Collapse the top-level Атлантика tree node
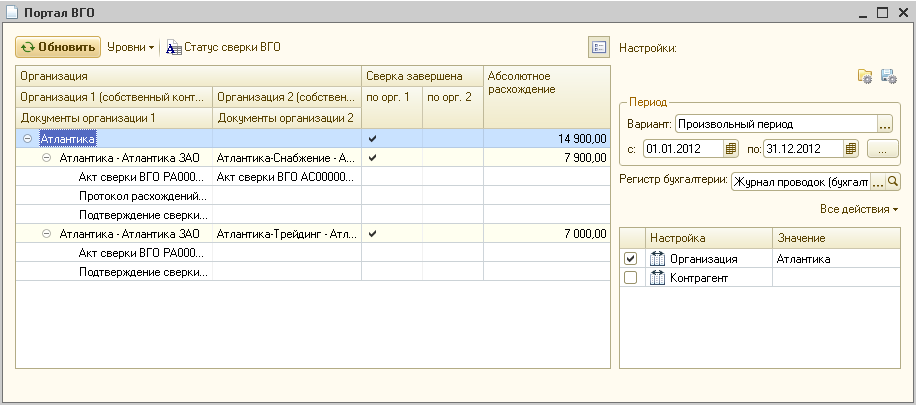Image resolution: width=916 pixels, height=405 pixels. 27,139
